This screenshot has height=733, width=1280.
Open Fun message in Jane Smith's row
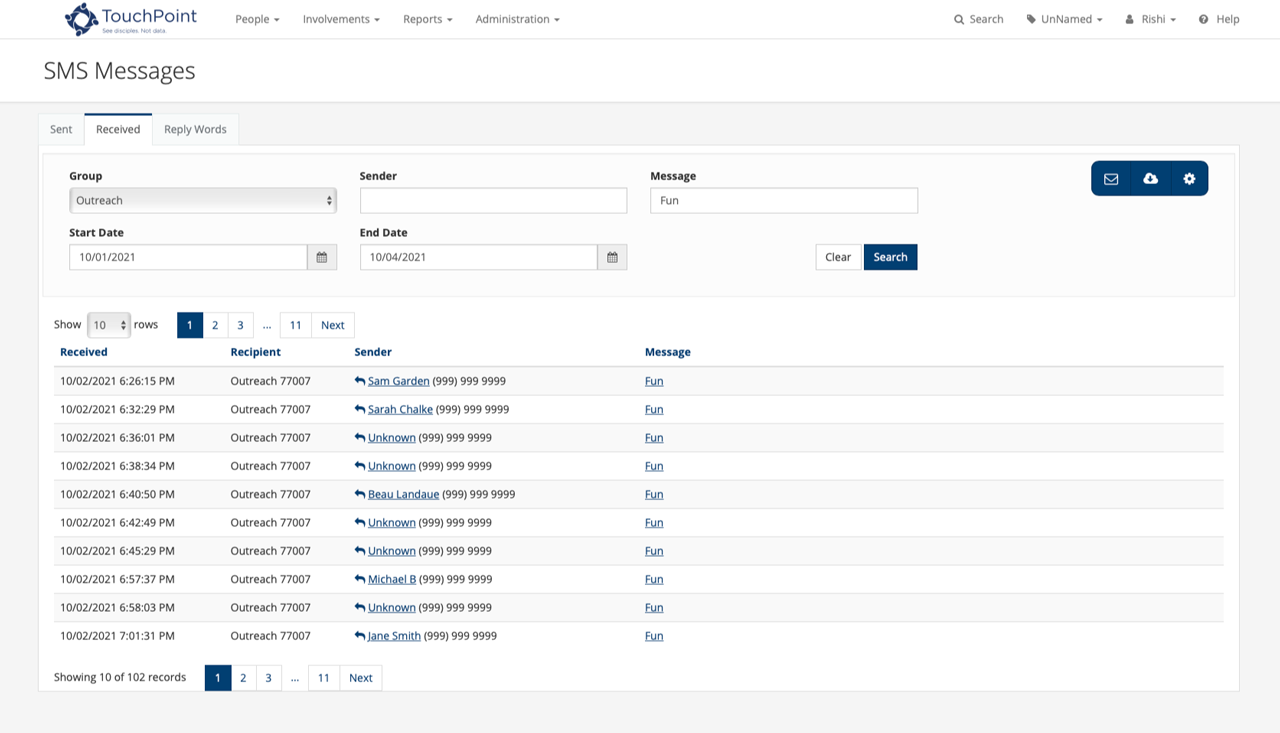point(654,636)
